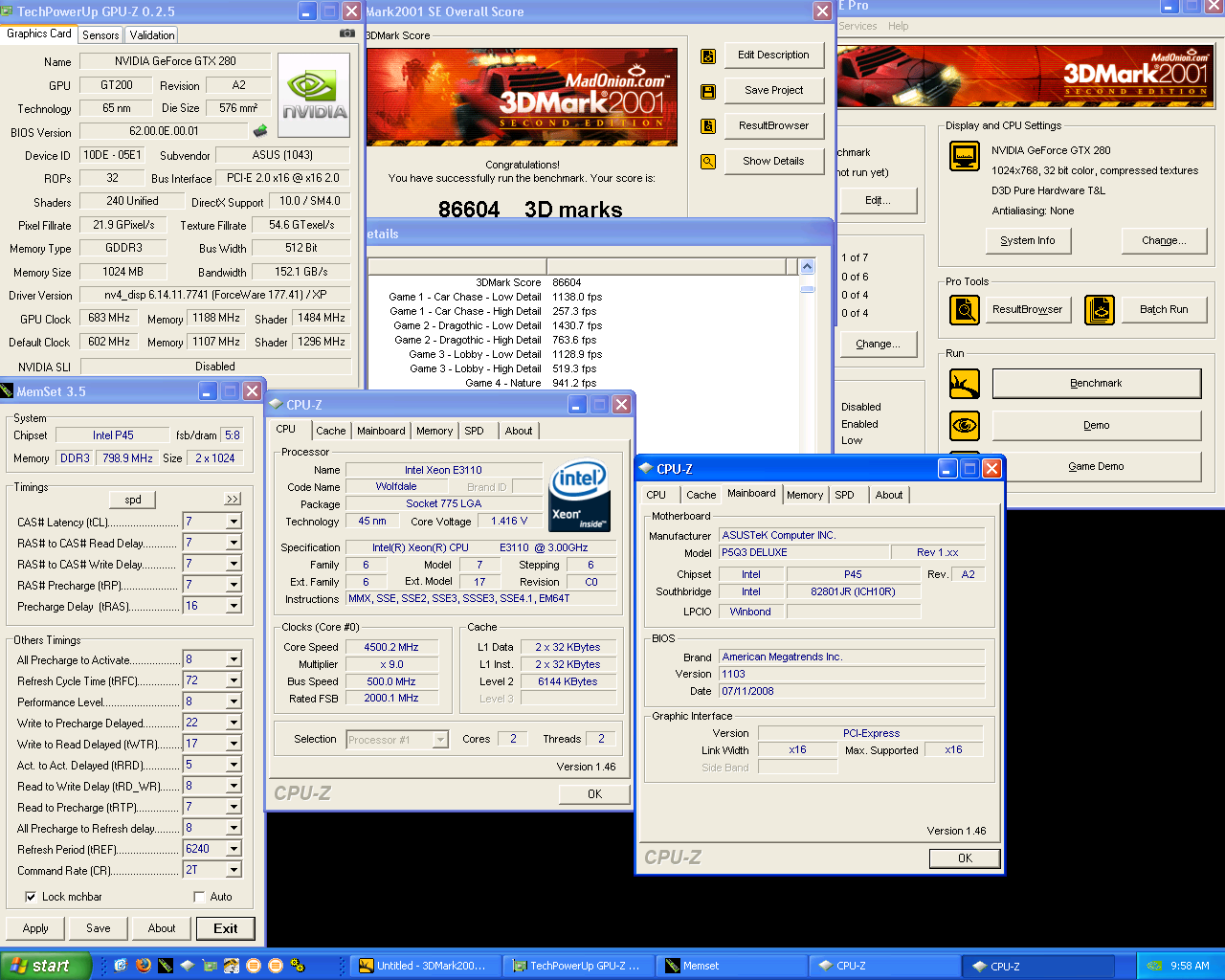Open the Cache tab in front CPU-Z window

[x=701, y=495]
